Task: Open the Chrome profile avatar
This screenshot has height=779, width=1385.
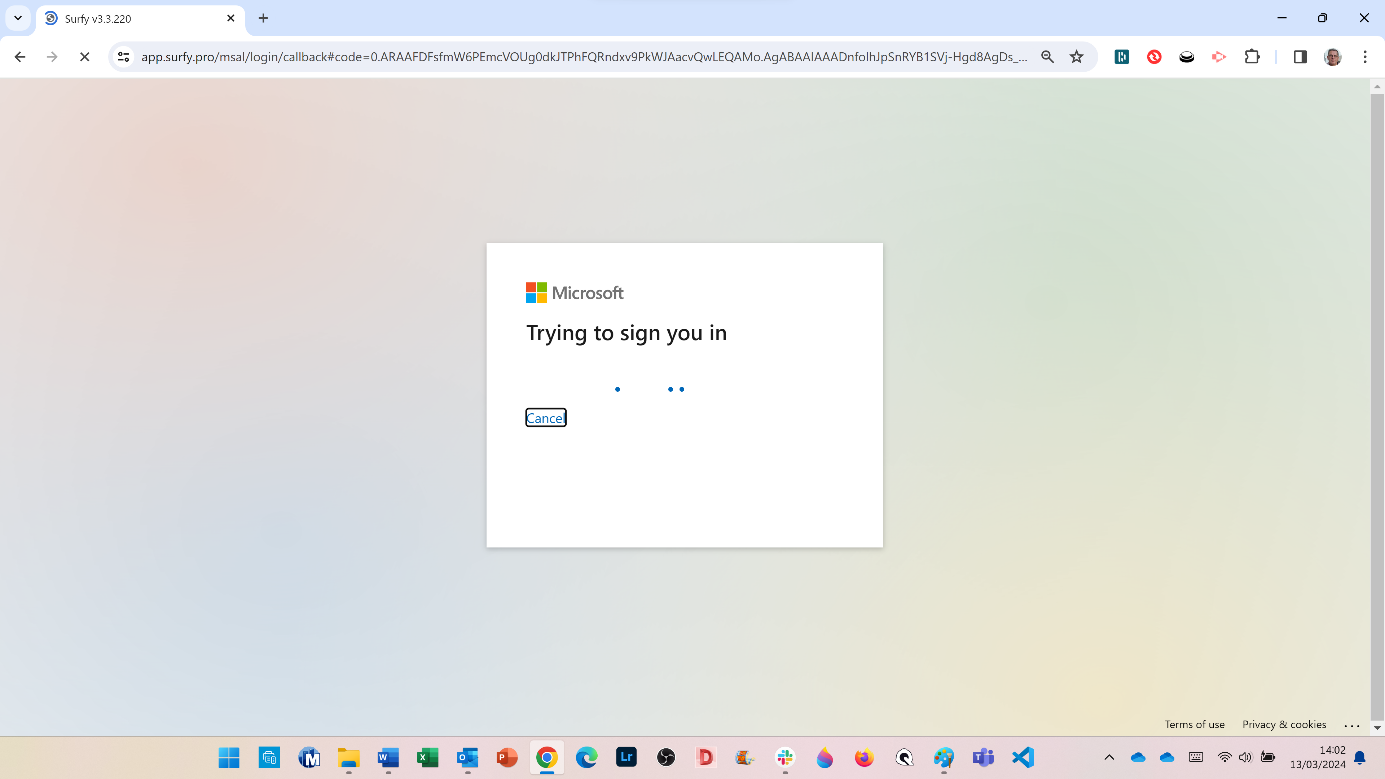Action: pos(1333,57)
